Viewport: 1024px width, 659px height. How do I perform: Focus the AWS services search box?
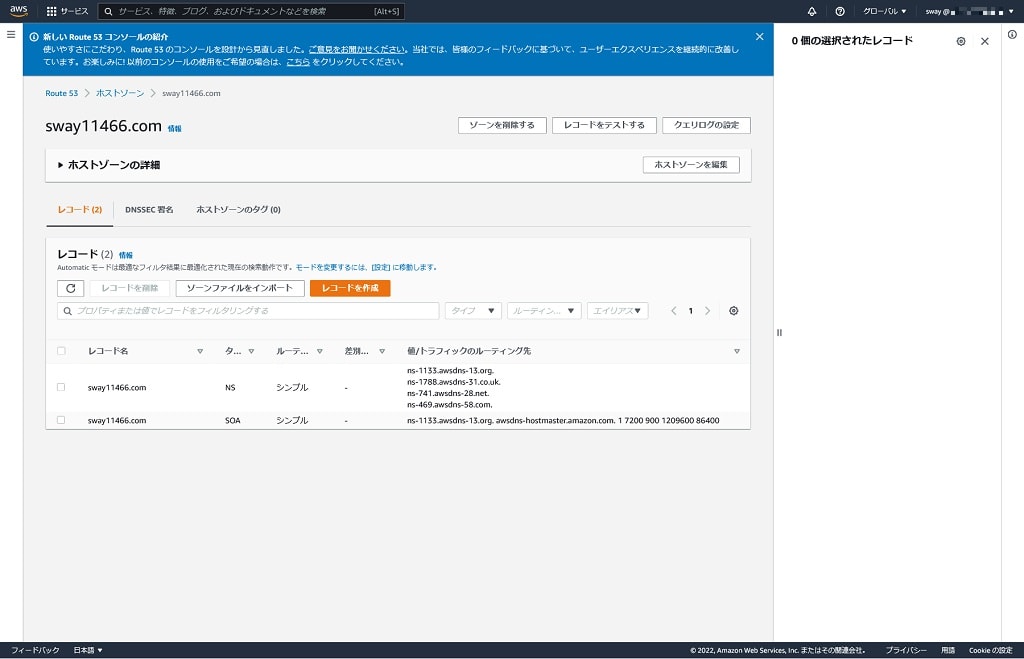[x=251, y=11]
